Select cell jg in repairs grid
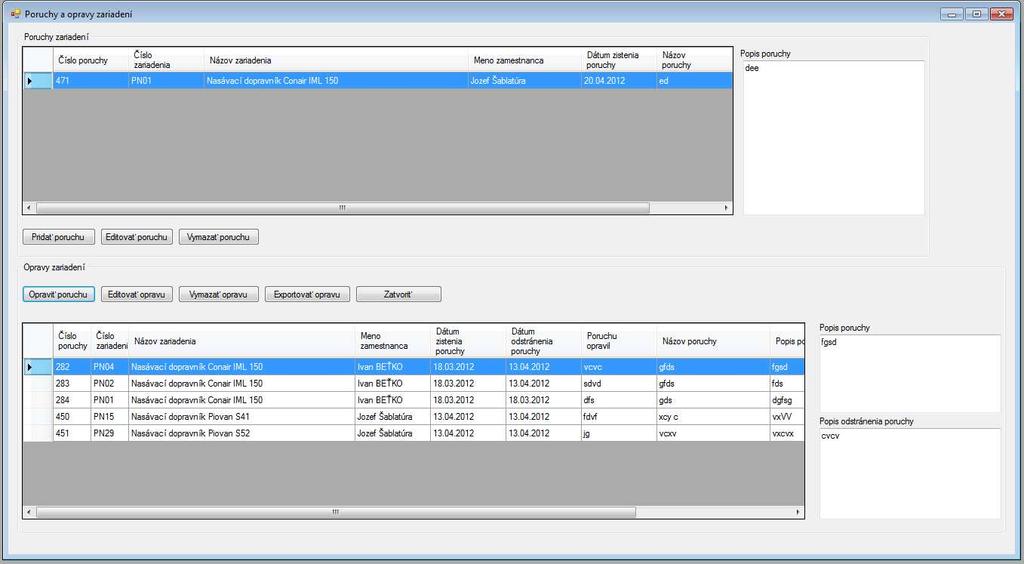The width and height of the screenshot is (1024, 564). coord(619,433)
